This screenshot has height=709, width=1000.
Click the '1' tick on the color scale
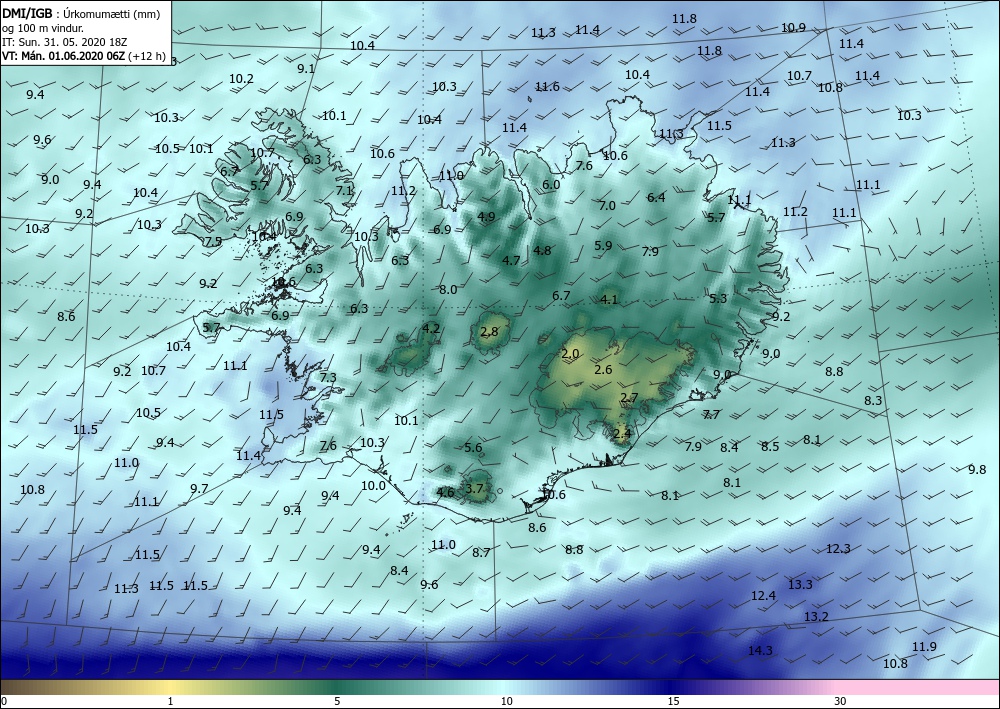170,701
